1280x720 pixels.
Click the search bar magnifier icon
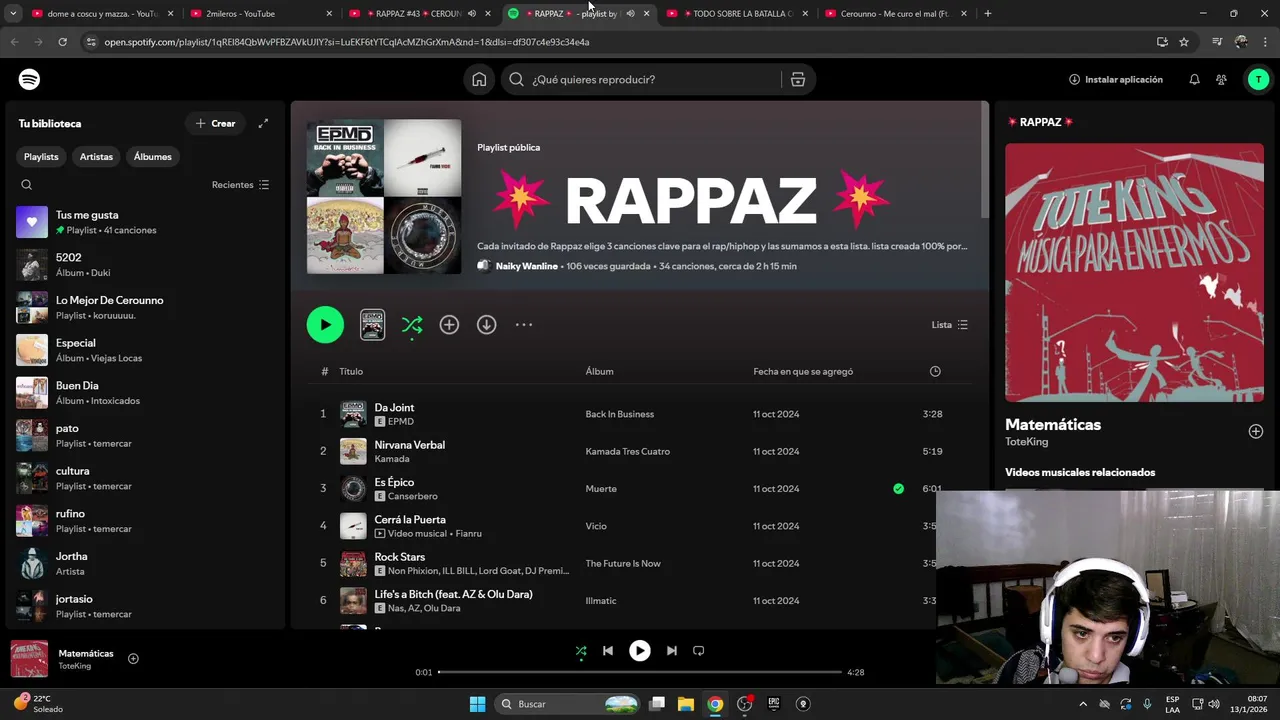coord(517,79)
